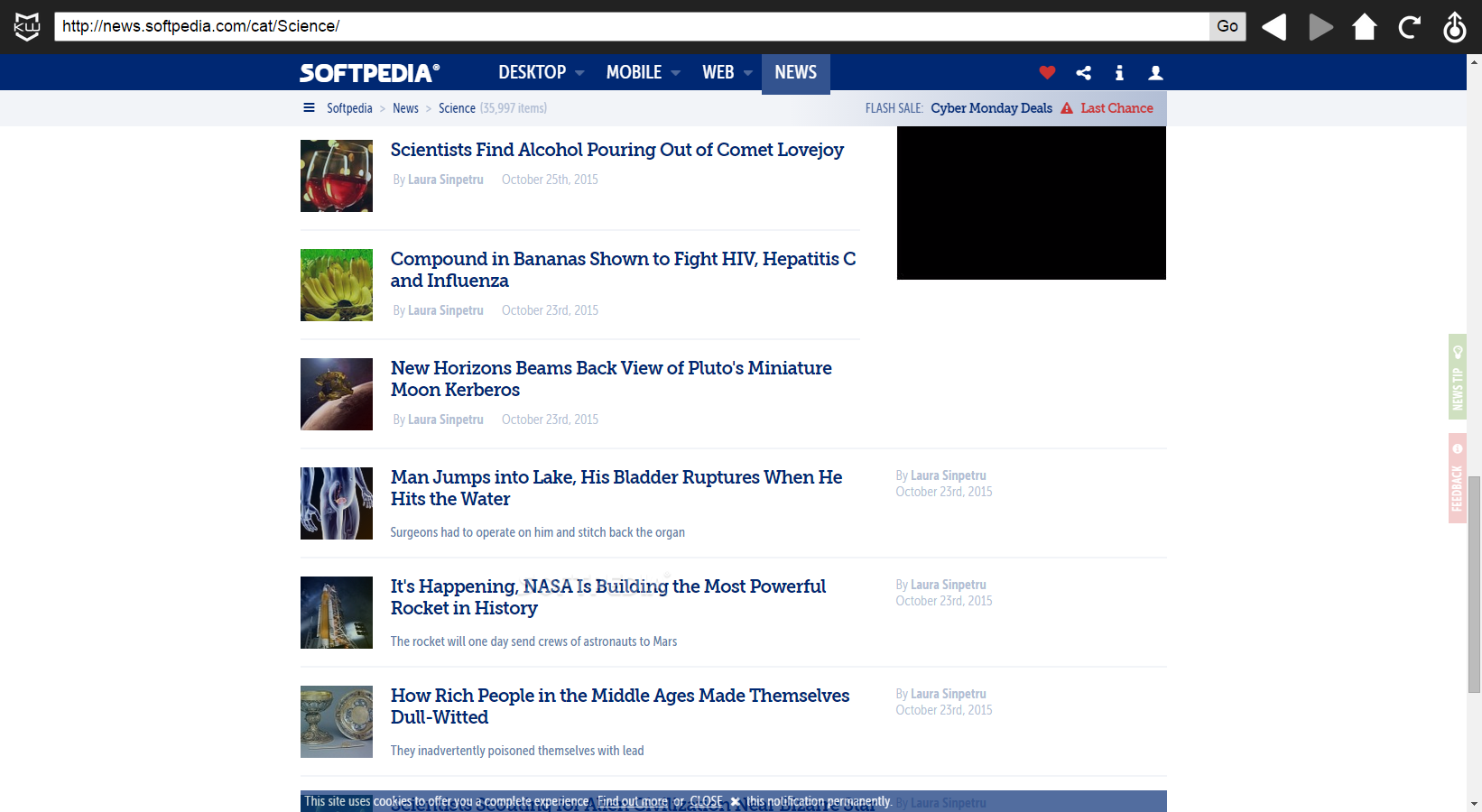The height and width of the screenshot is (812, 1482).
Task: Open the FEEDBACK side tab
Action: 1458,477
